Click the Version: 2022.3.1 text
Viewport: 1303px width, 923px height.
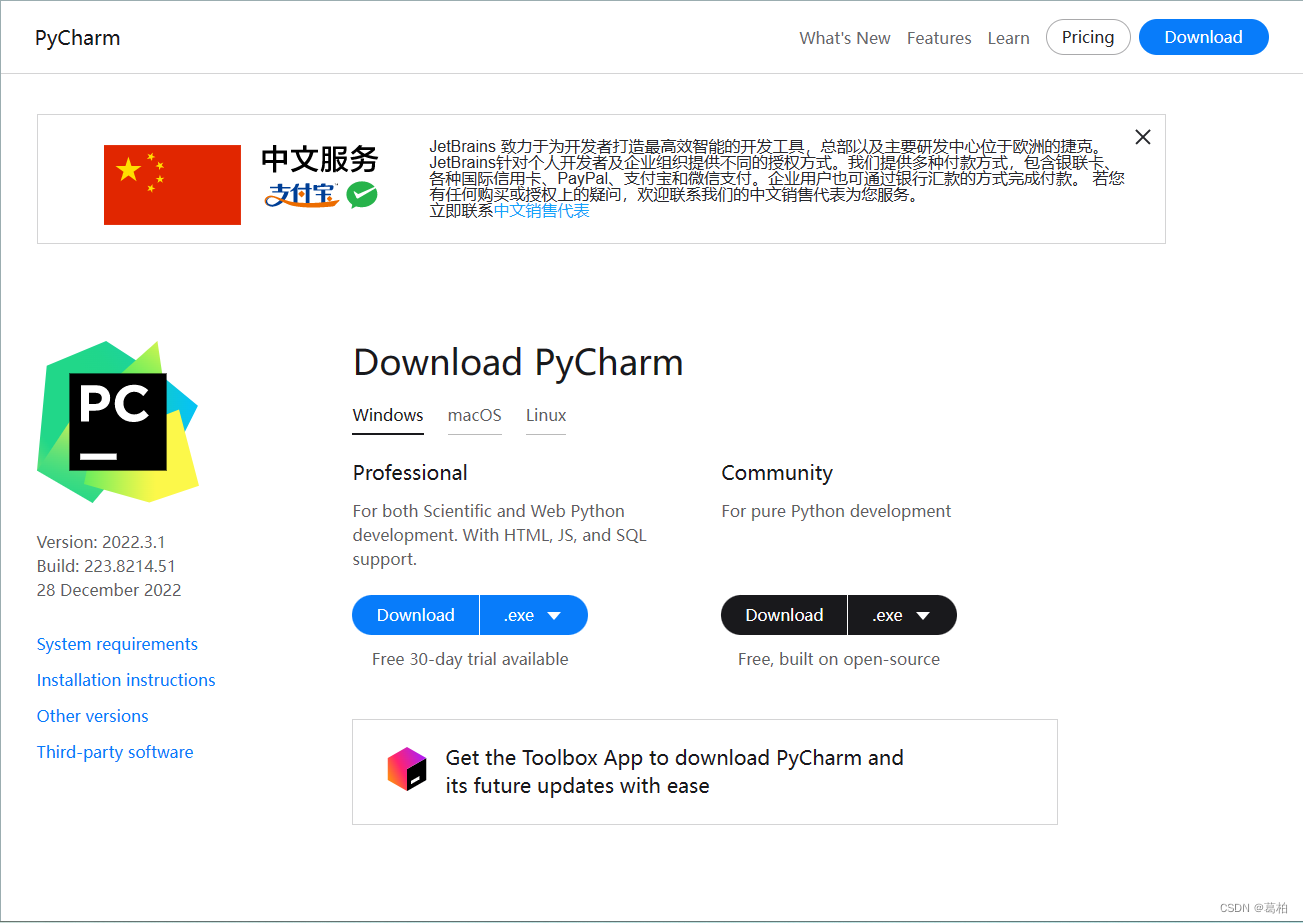point(101,542)
